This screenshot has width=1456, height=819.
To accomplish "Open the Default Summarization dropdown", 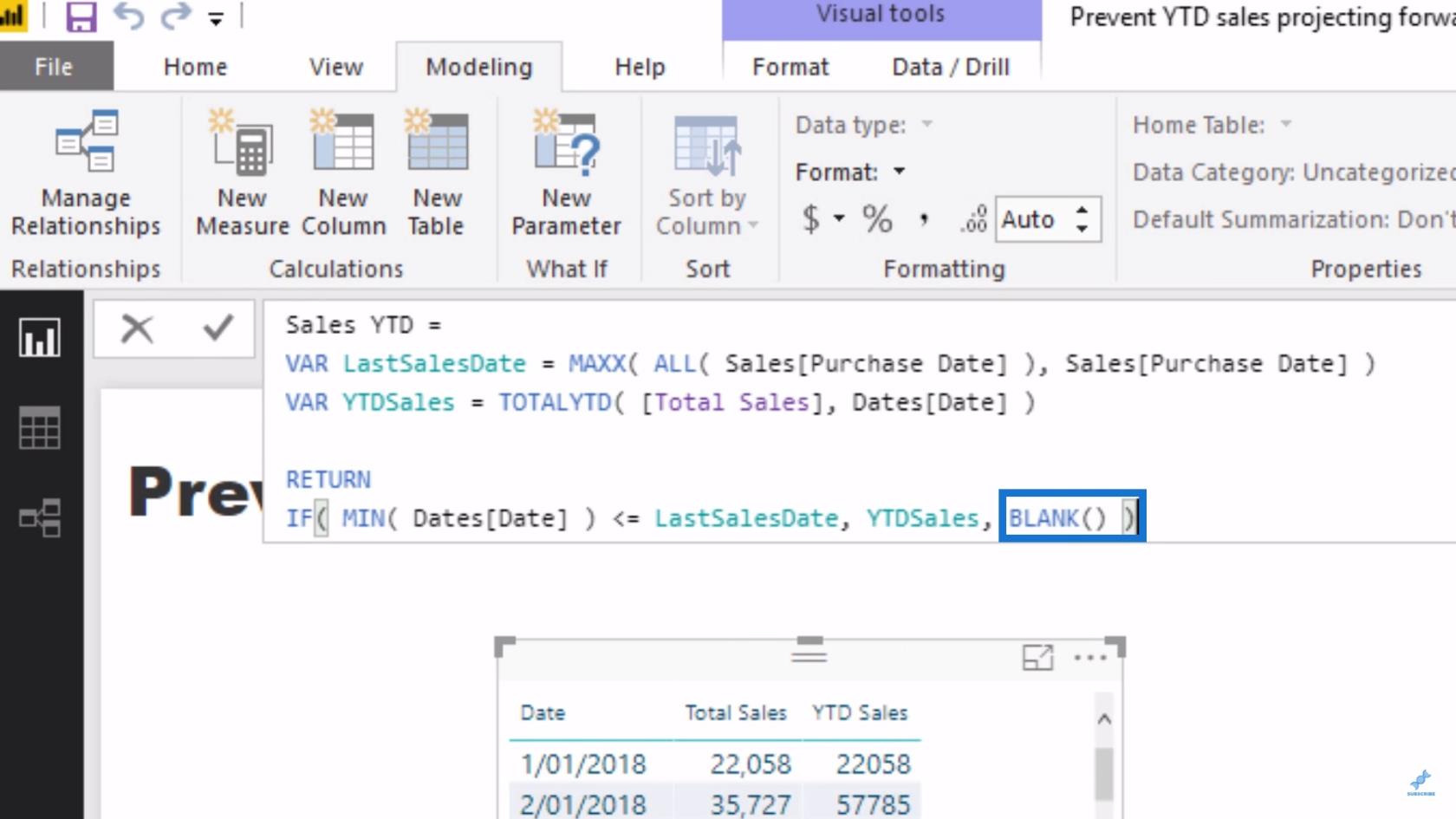I will (1293, 219).
